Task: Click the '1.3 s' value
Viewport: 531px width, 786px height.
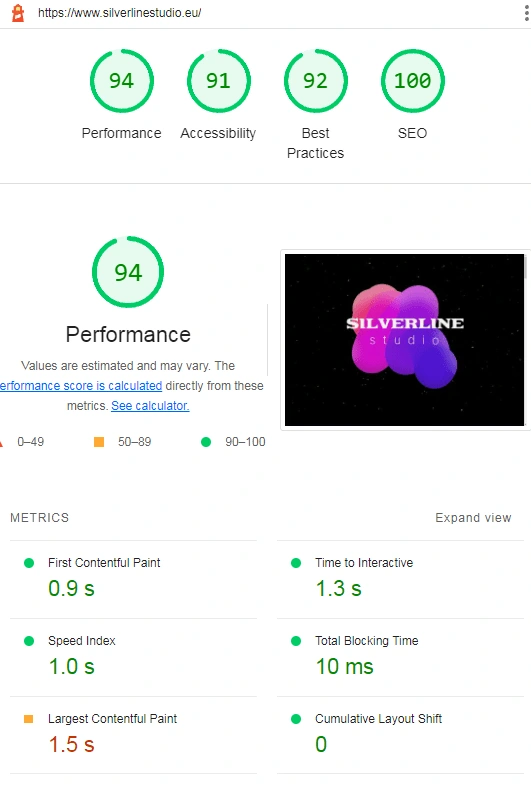Action: (338, 588)
